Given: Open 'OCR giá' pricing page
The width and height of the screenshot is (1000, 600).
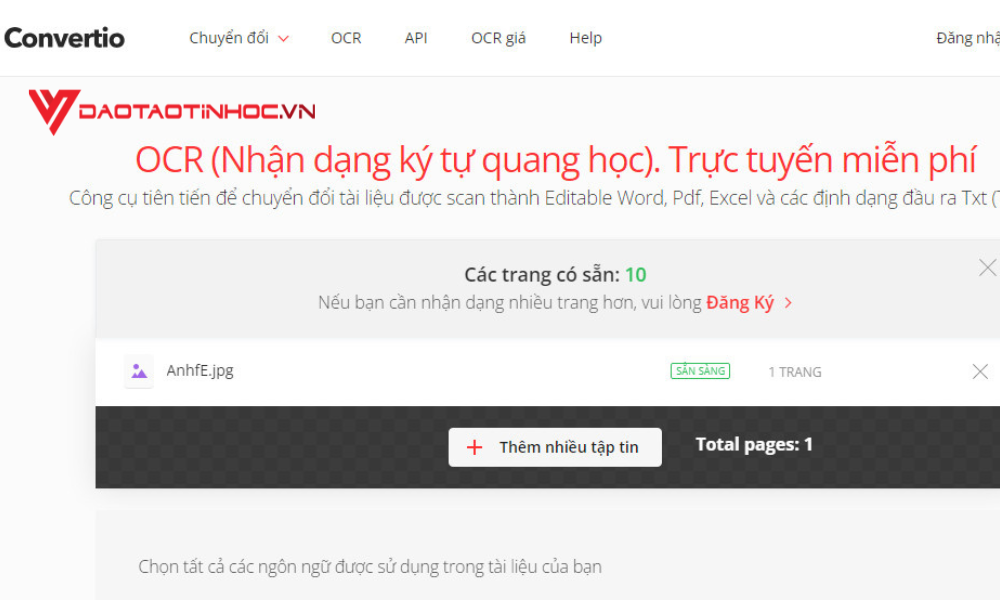Looking at the screenshot, I should [x=497, y=37].
